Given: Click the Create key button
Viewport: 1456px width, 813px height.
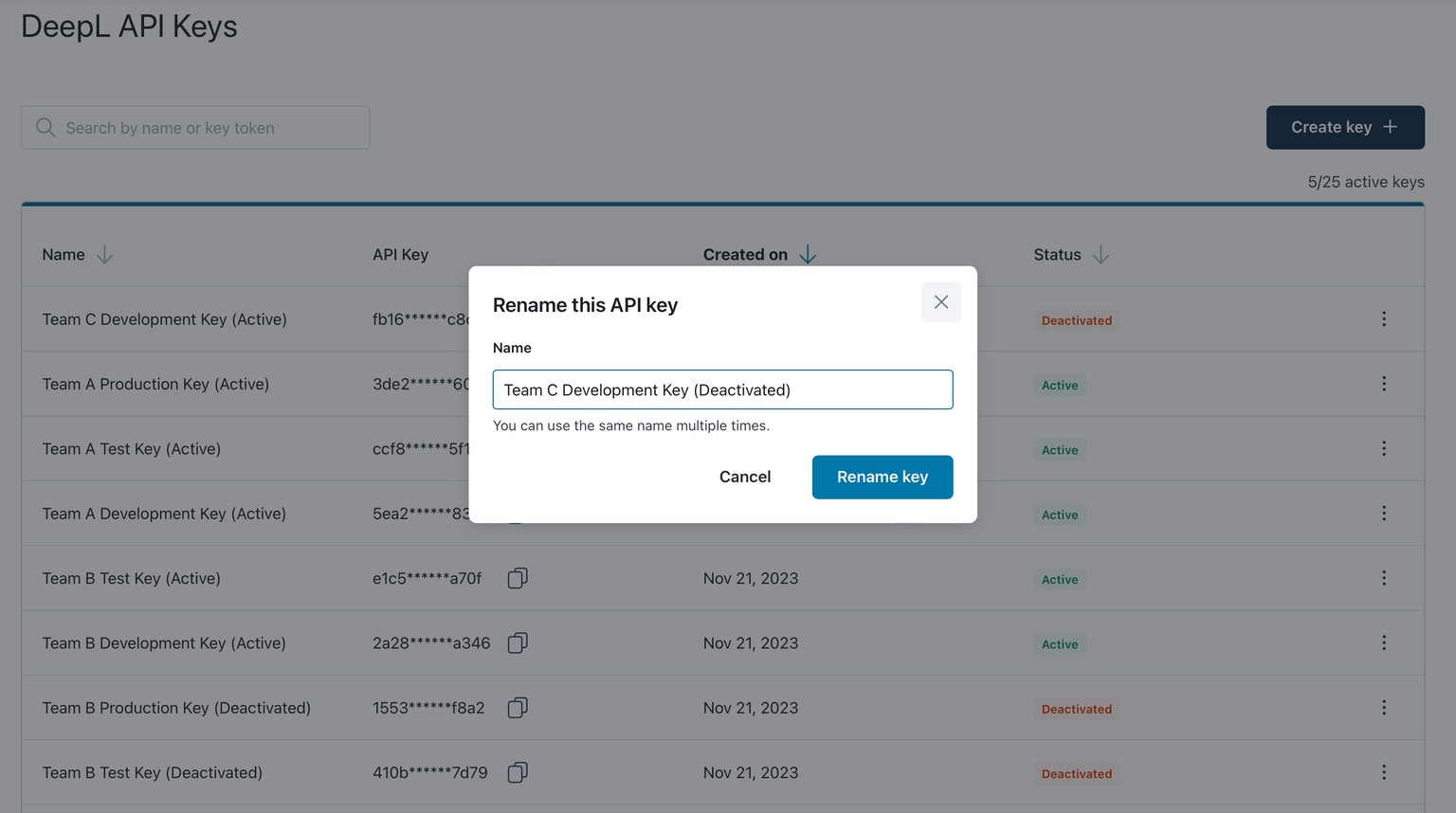Looking at the screenshot, I should [x=1344, y=127].
